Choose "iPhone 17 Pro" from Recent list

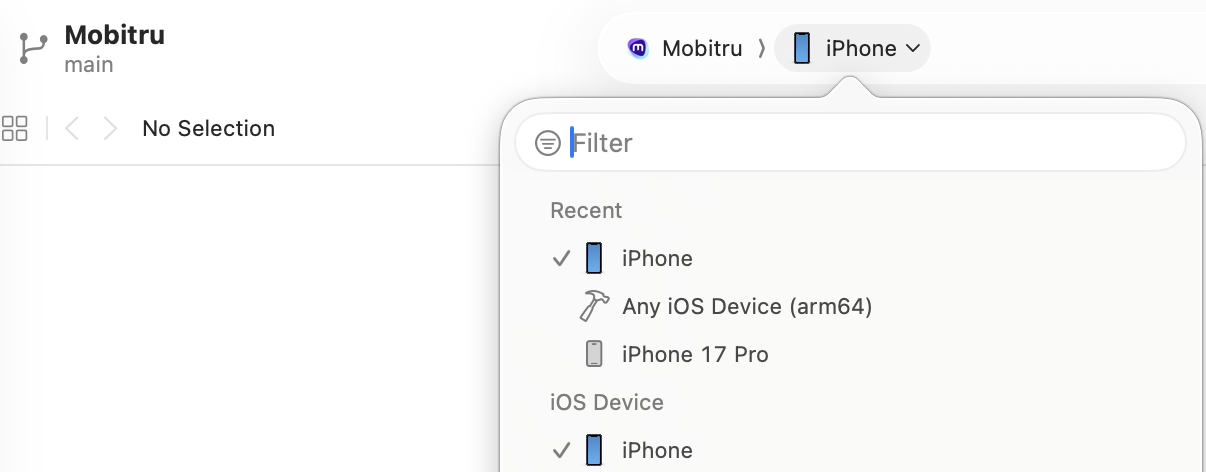coord(695,354)
